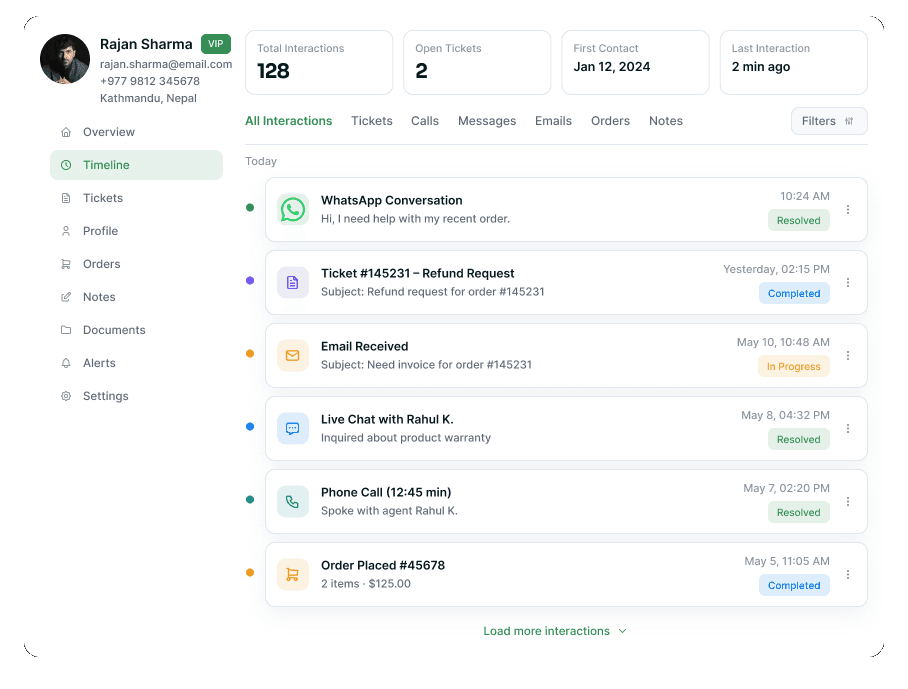Click the phone number +977 9812 345678
The width and height of the screenshot is (908, 689).
[150, 81]
